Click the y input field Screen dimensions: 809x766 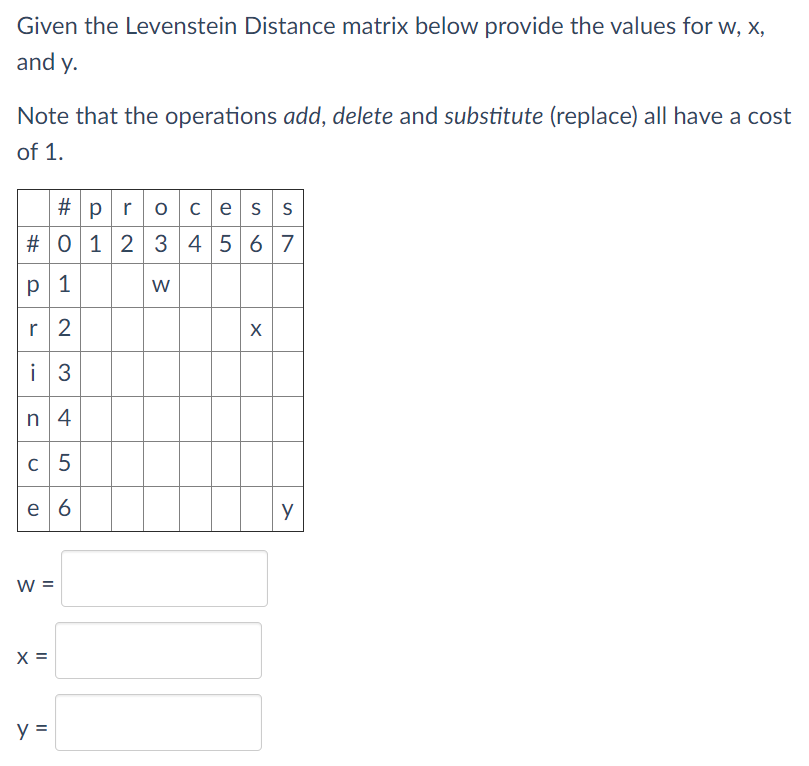pyautogui.click(x=158, y=722)
